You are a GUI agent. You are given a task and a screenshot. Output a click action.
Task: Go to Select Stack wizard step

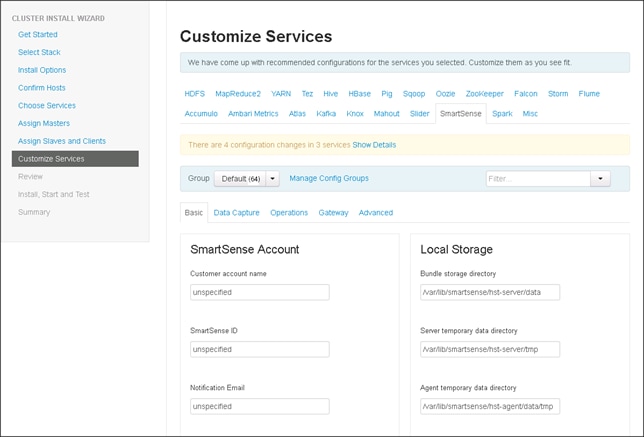pyautogui.click(x=39, y=52)
